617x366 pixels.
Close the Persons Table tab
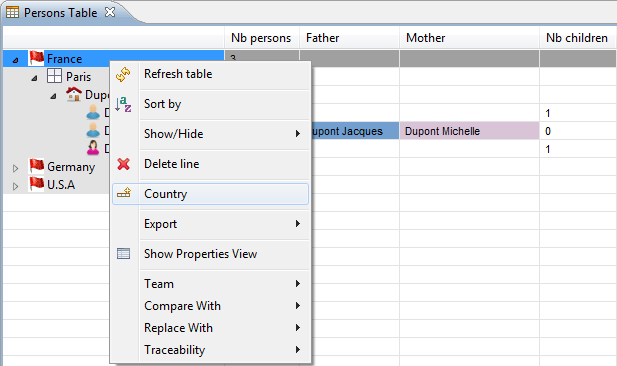click(x=110, y=12)
